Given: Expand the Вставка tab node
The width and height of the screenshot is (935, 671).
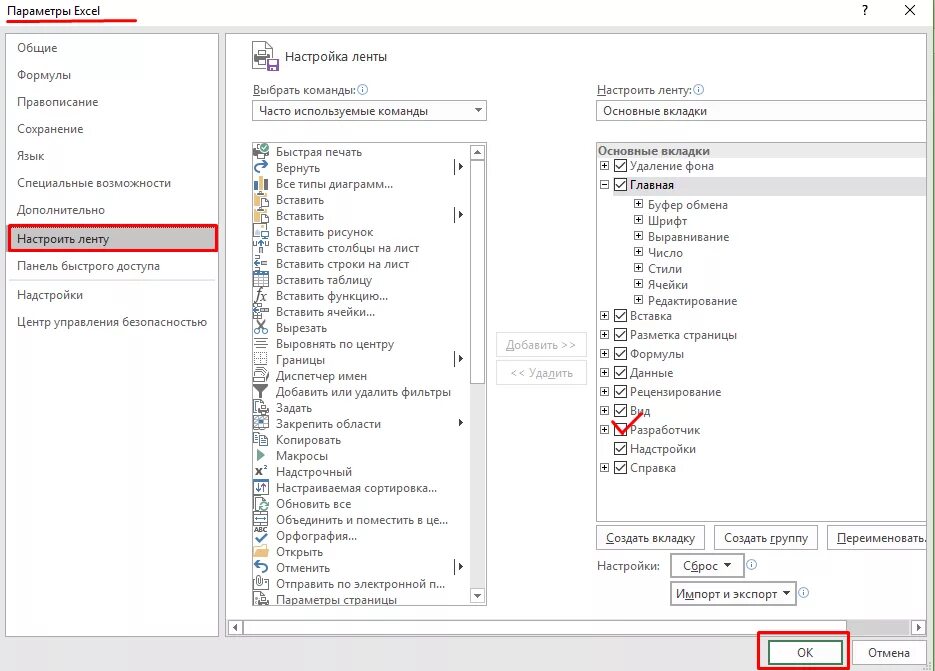Looking at the screenshot, I should 604,316.
